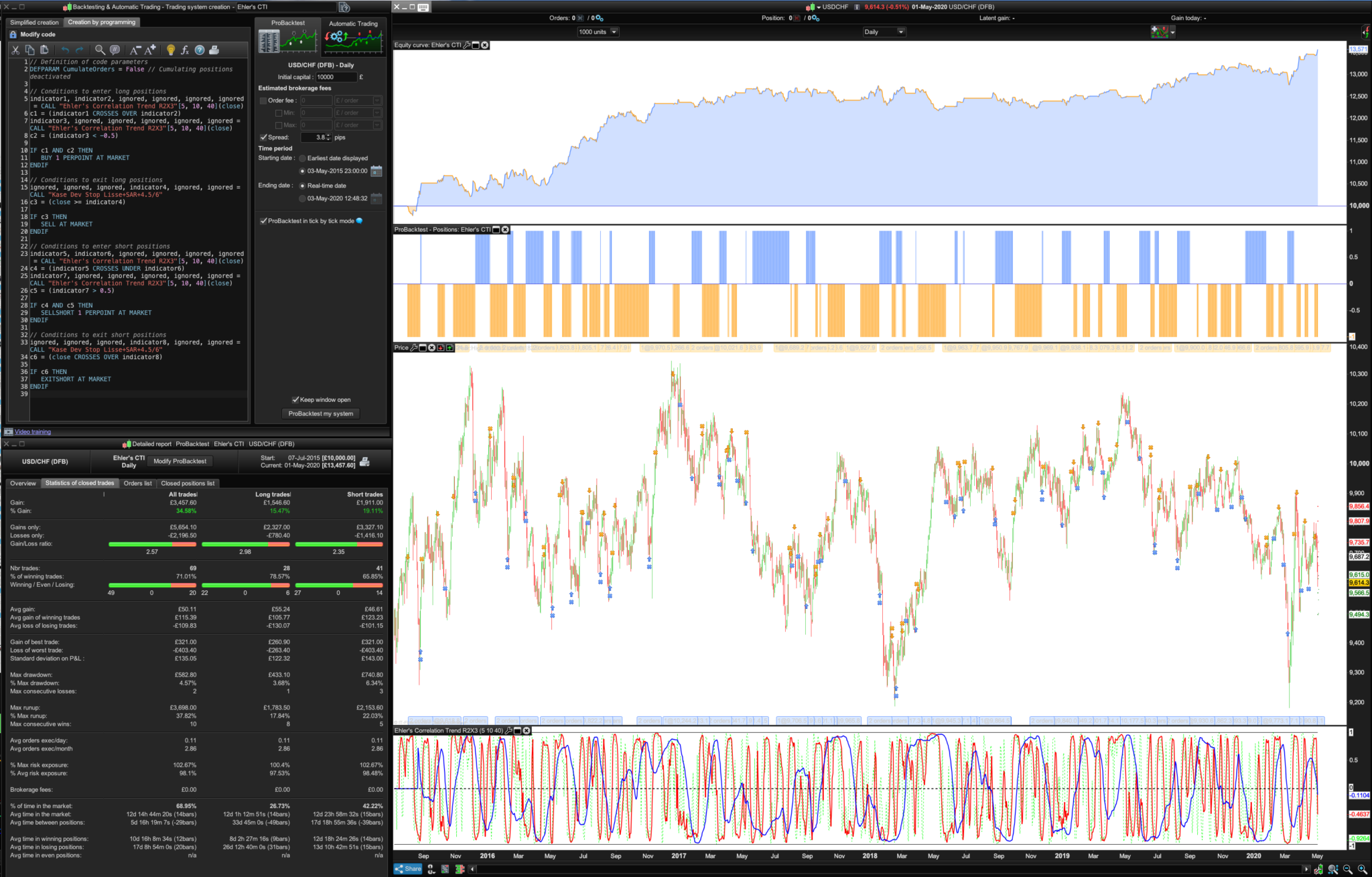Click the Initial capital input field
Image resolution: width=1372 pixels, height=877 pixels.
pyautogui.click(x=336, y=77)
